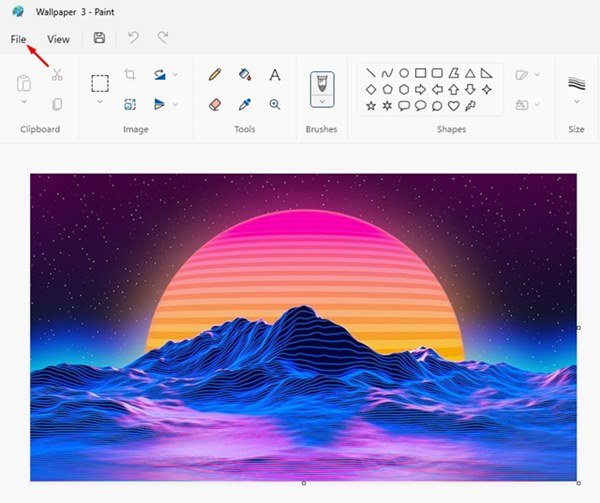
Task: Pick the Right arrow shape
Action: pos(421,90)
